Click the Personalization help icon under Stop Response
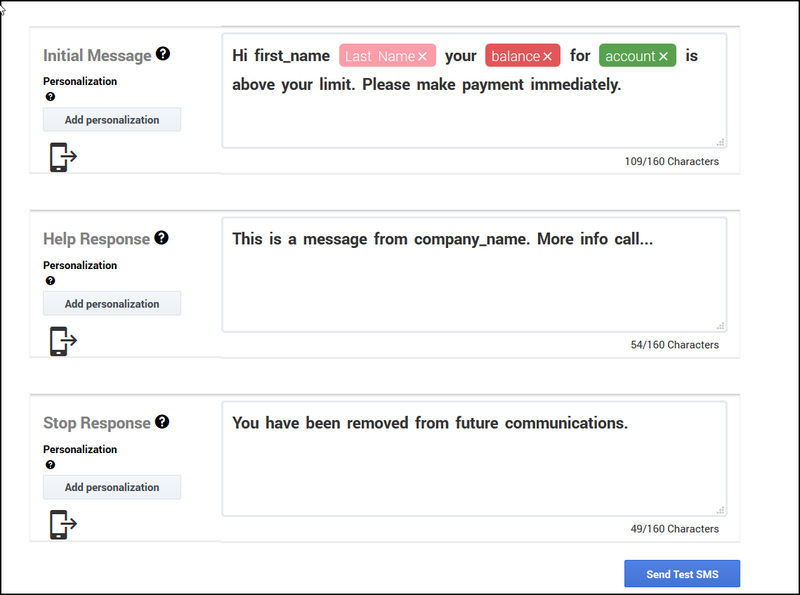Viewport: 800px width, 595px height. [x=49, y=465]
